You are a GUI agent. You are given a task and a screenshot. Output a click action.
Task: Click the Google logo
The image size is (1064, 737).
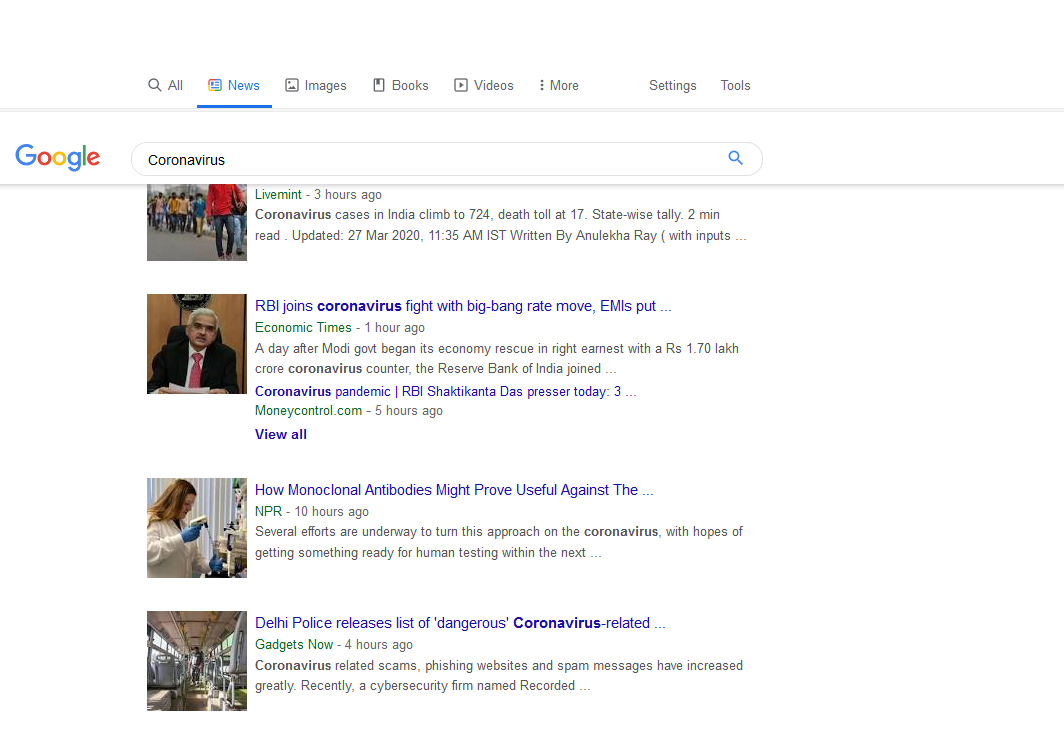coord(58,157)
